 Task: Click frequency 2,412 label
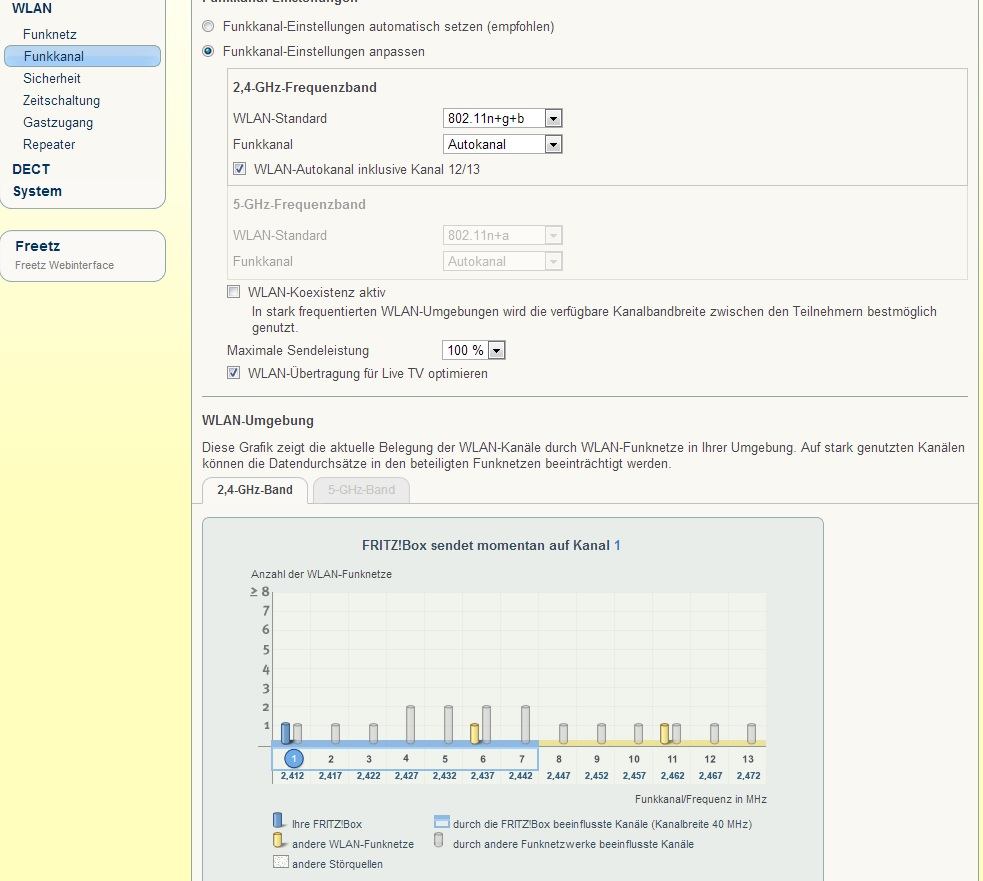(292, 776)
